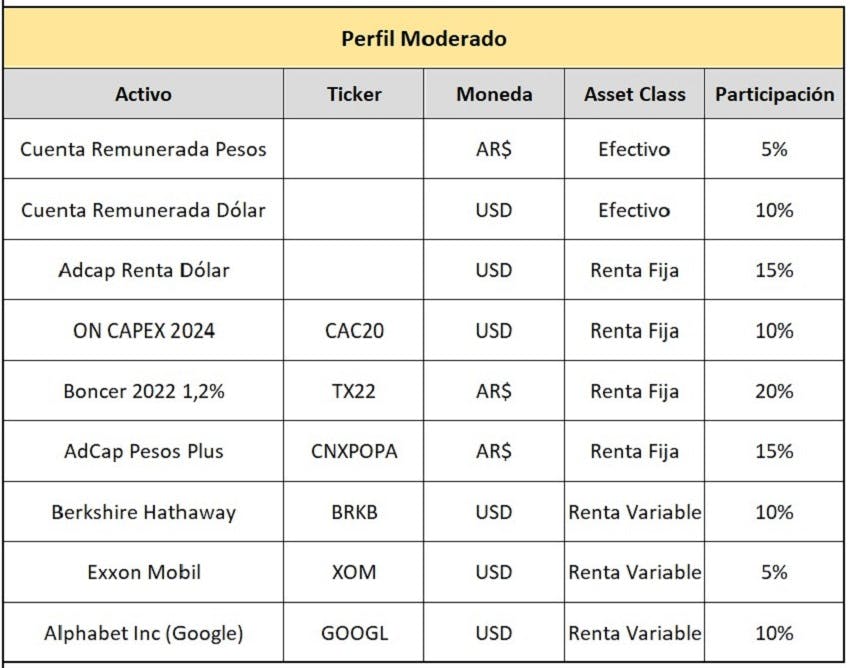
Task: Click the CAC20 ticker cell
Action: click(x=353, y=330)
